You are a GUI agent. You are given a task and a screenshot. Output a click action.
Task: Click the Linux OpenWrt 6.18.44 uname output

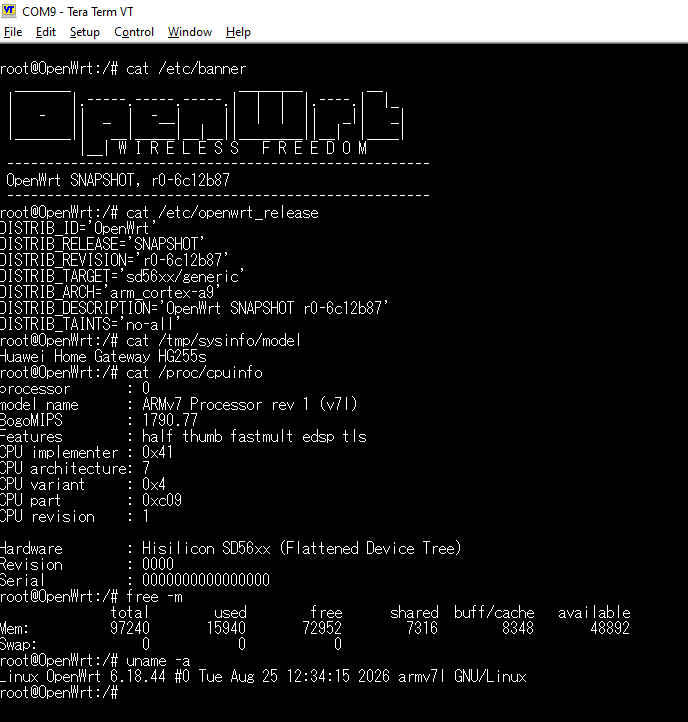(x=263, y=676)
